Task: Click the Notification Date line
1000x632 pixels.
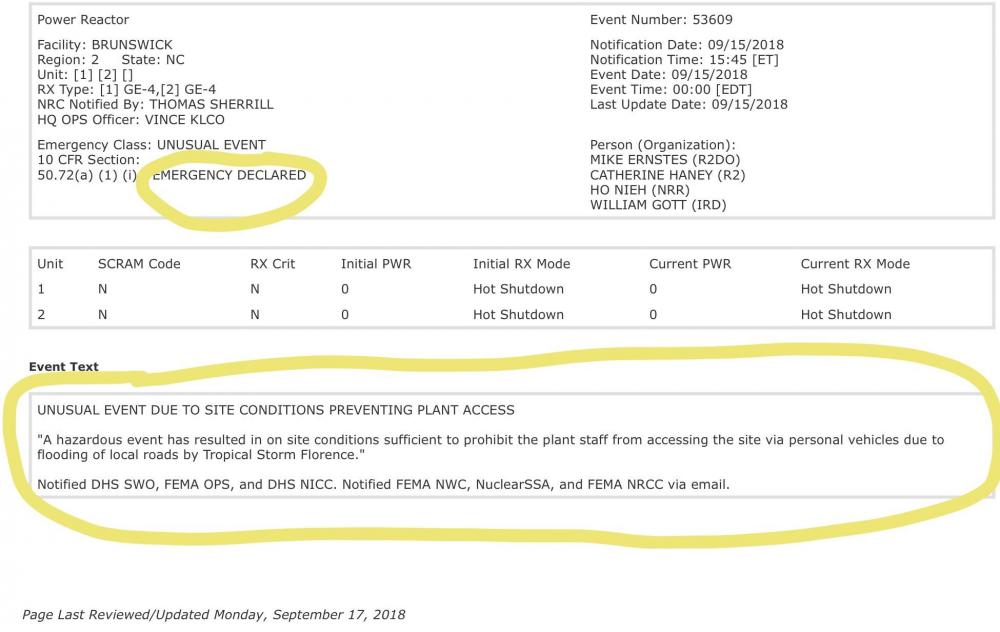Action: 687,45
